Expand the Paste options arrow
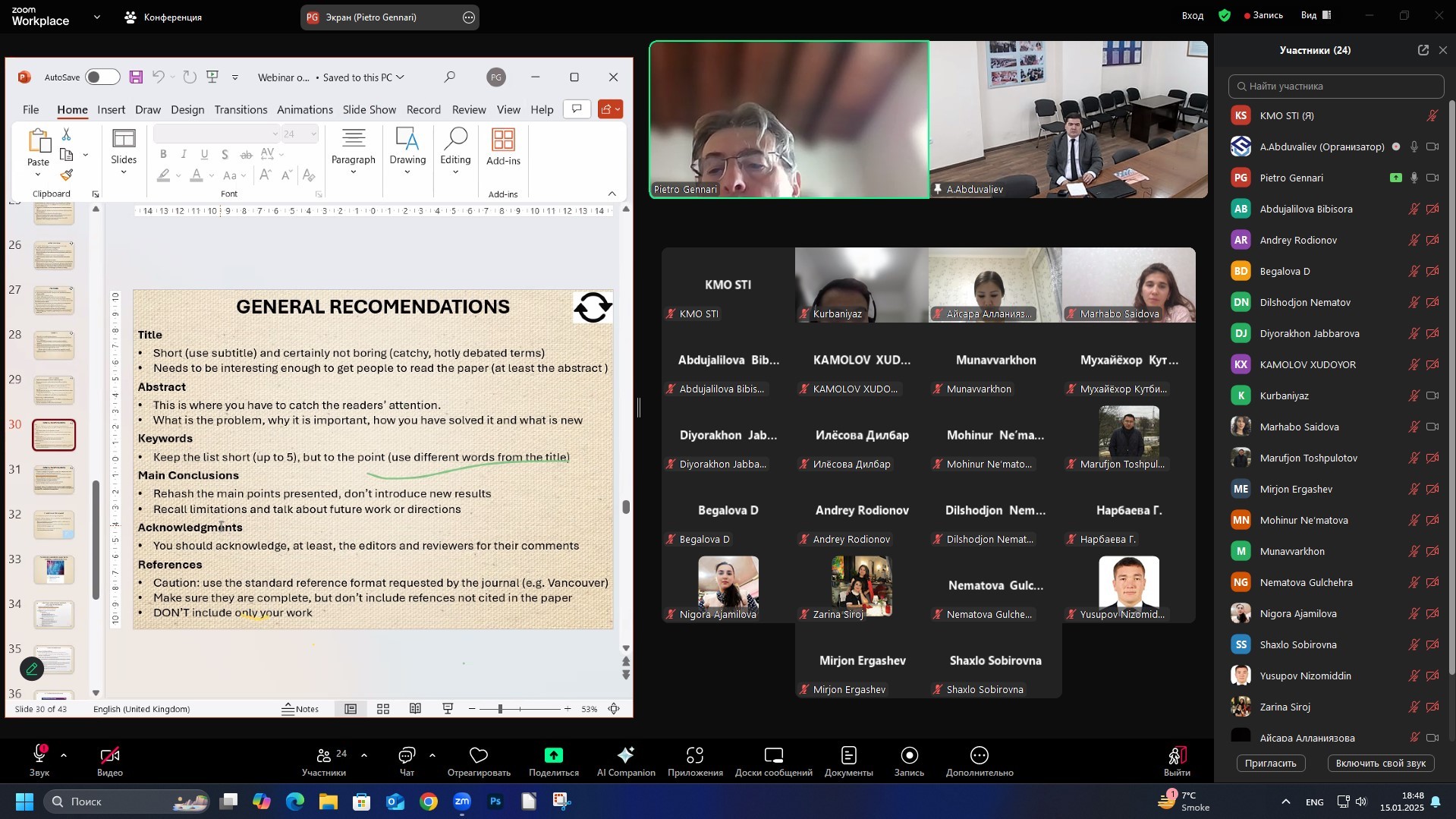Image resolution: width=1456 pixels, height=819 pixels. pyautogui.click(x=38, y=175)
